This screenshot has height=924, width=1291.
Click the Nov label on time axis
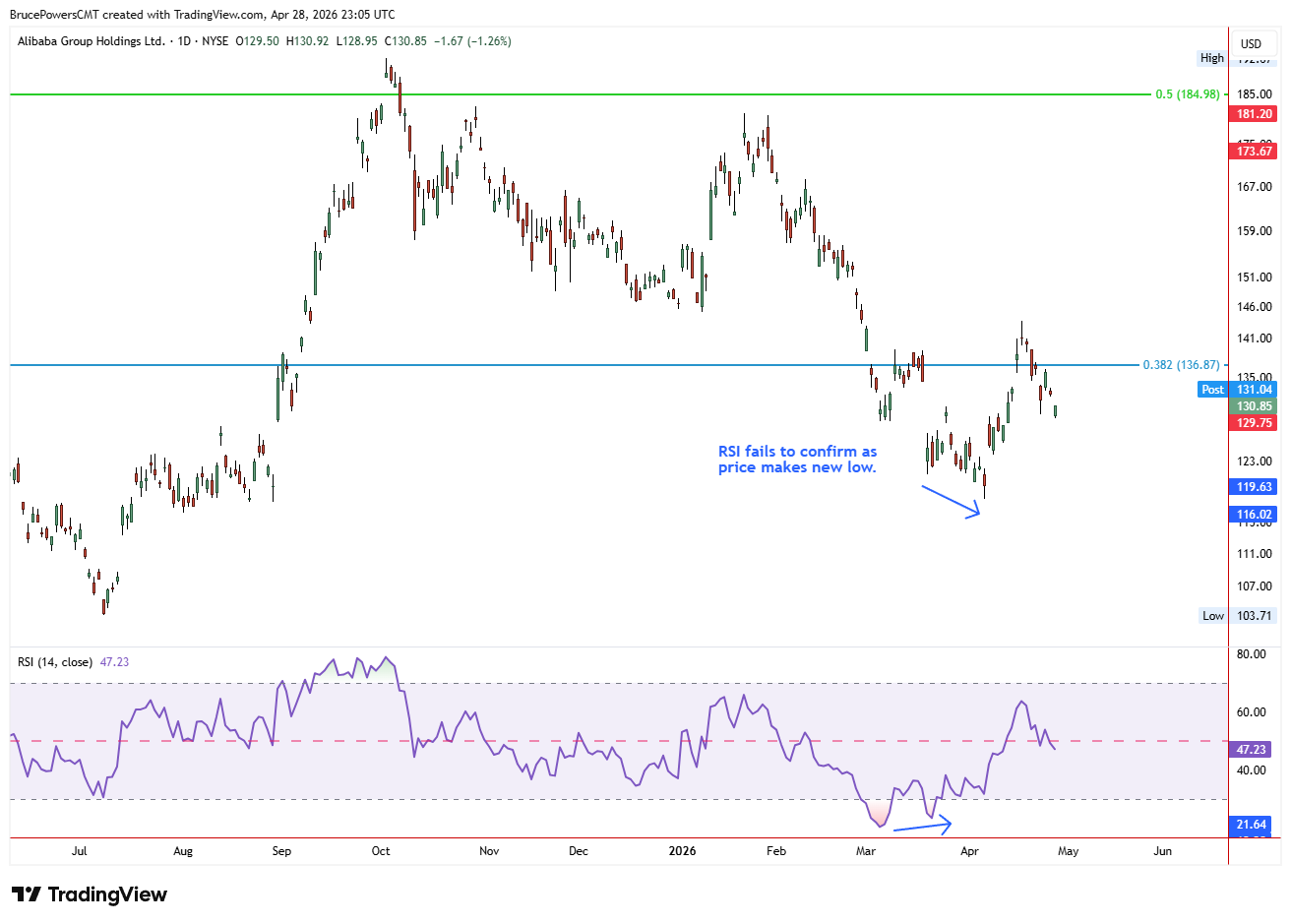coord(489,851)
